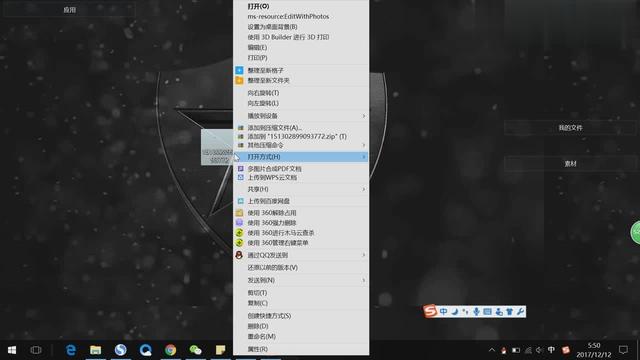Open the 我的文件 desktop fence title
Screen dimensions: 640x360
[571, 128]
